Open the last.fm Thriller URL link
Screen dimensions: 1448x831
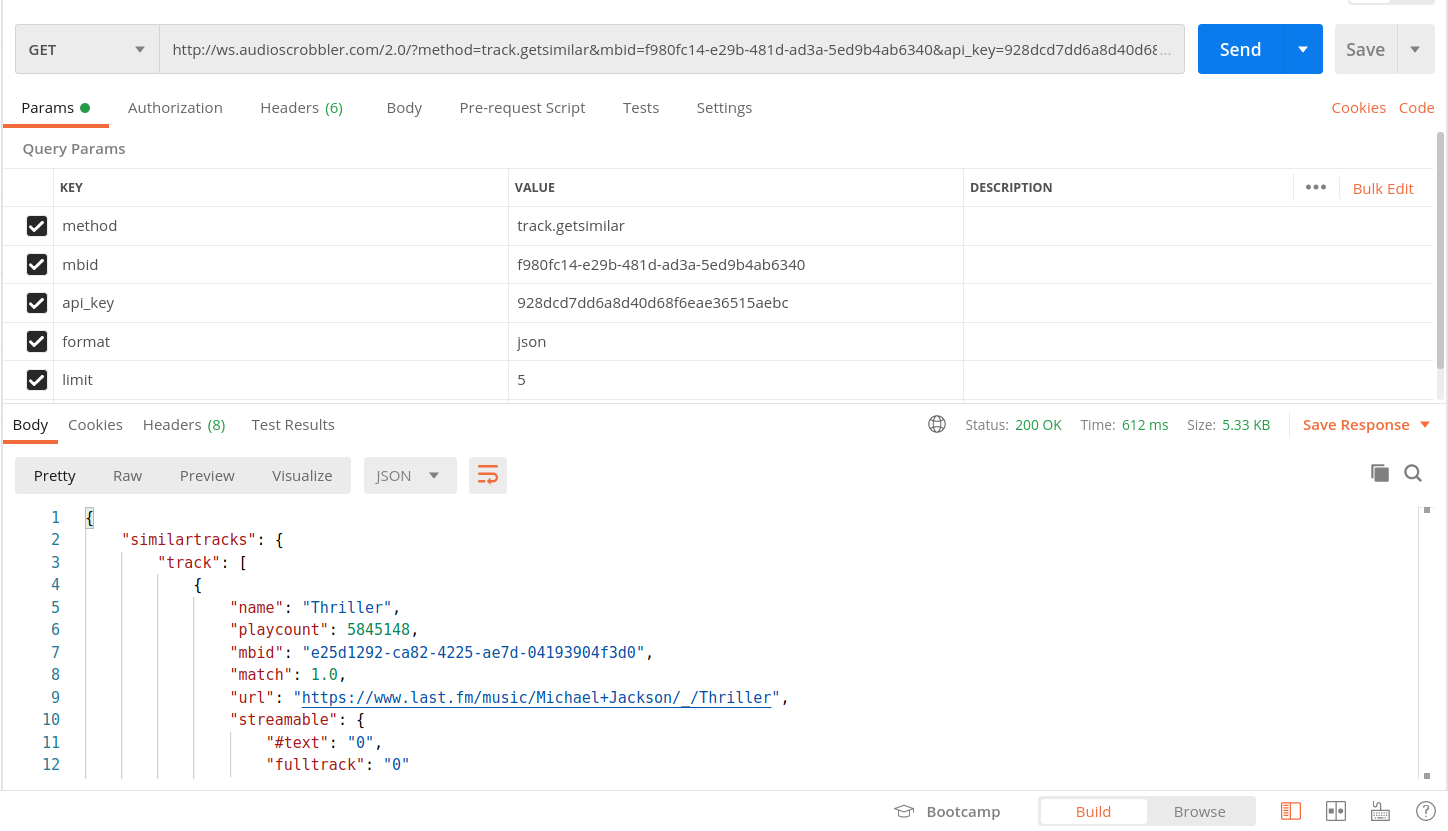tap(537, 697)
